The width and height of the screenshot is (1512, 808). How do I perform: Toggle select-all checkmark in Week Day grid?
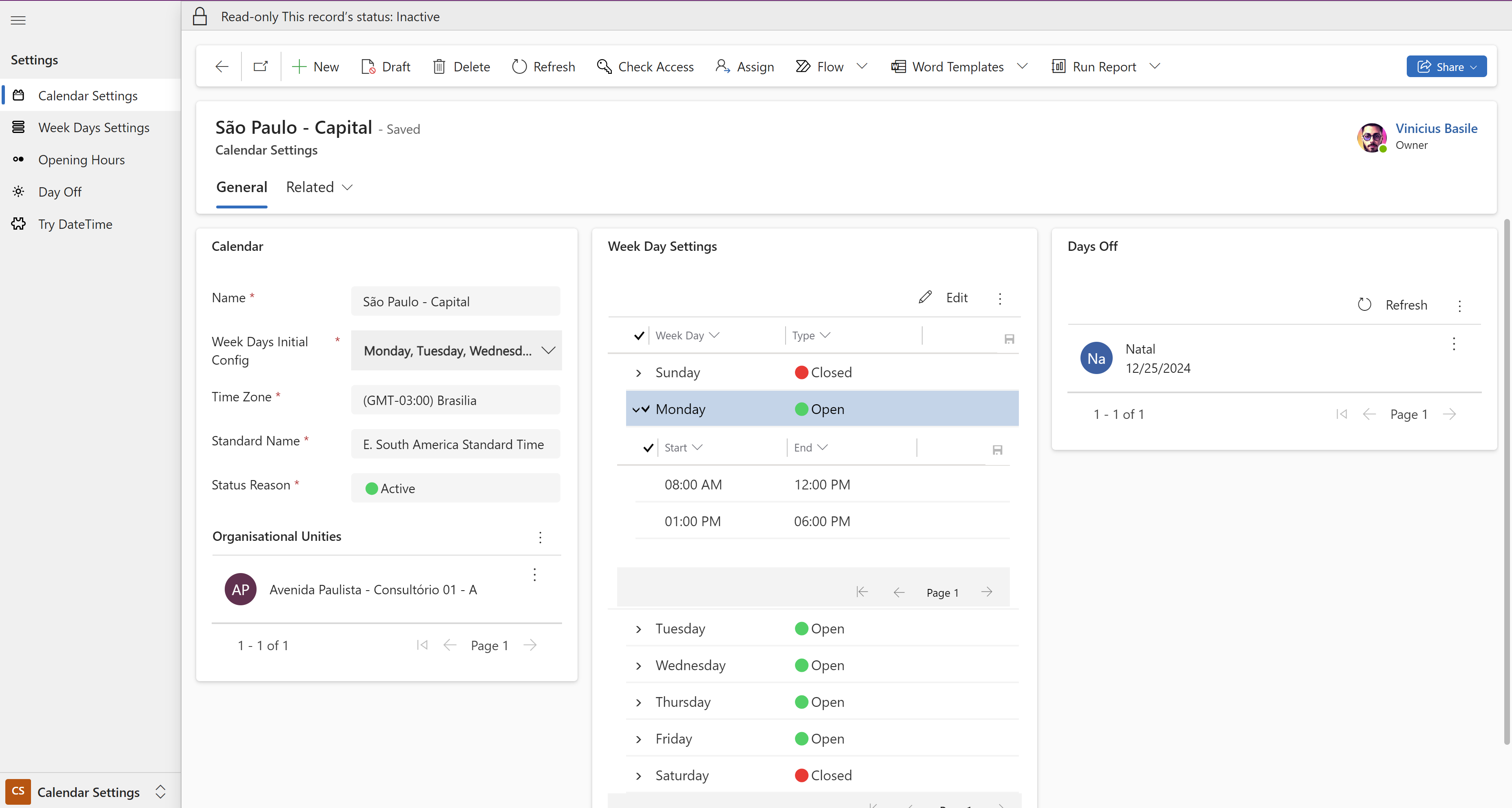[639, 336]
